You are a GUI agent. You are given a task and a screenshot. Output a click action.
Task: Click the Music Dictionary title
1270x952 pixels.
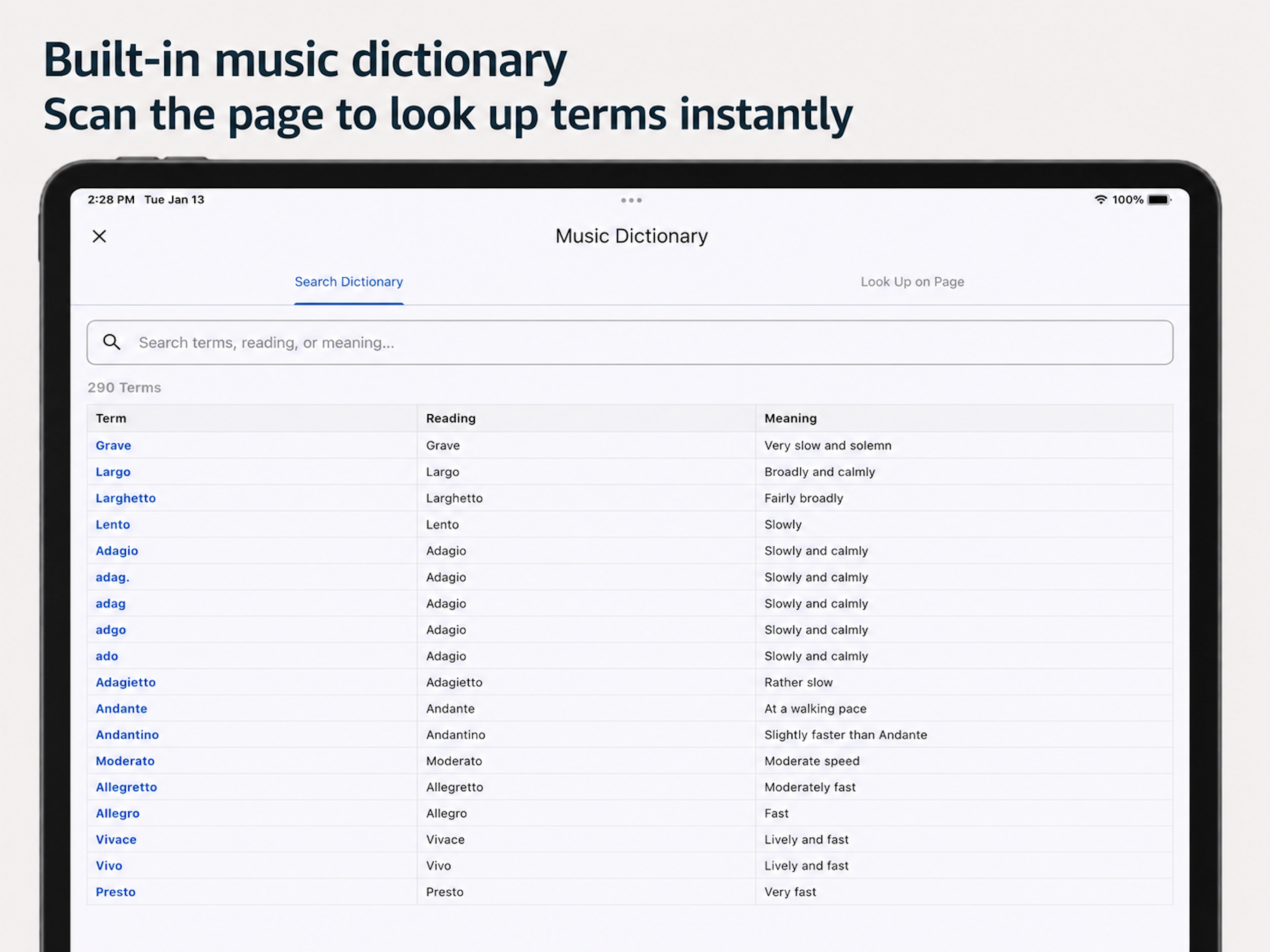(x=632, y=237)
